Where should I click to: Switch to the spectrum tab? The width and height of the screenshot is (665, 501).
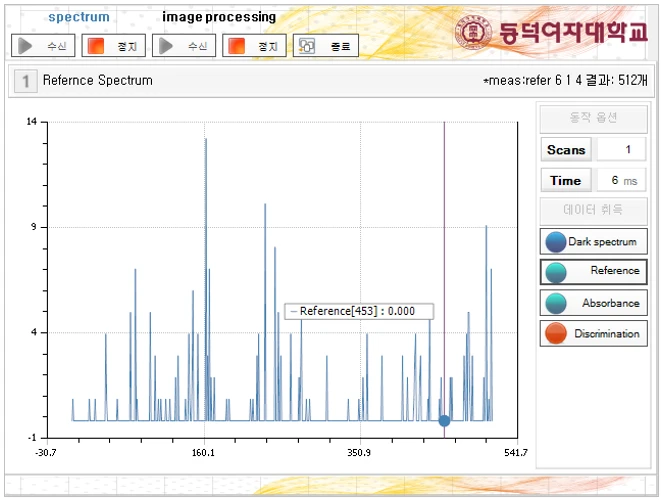[79, 17]
